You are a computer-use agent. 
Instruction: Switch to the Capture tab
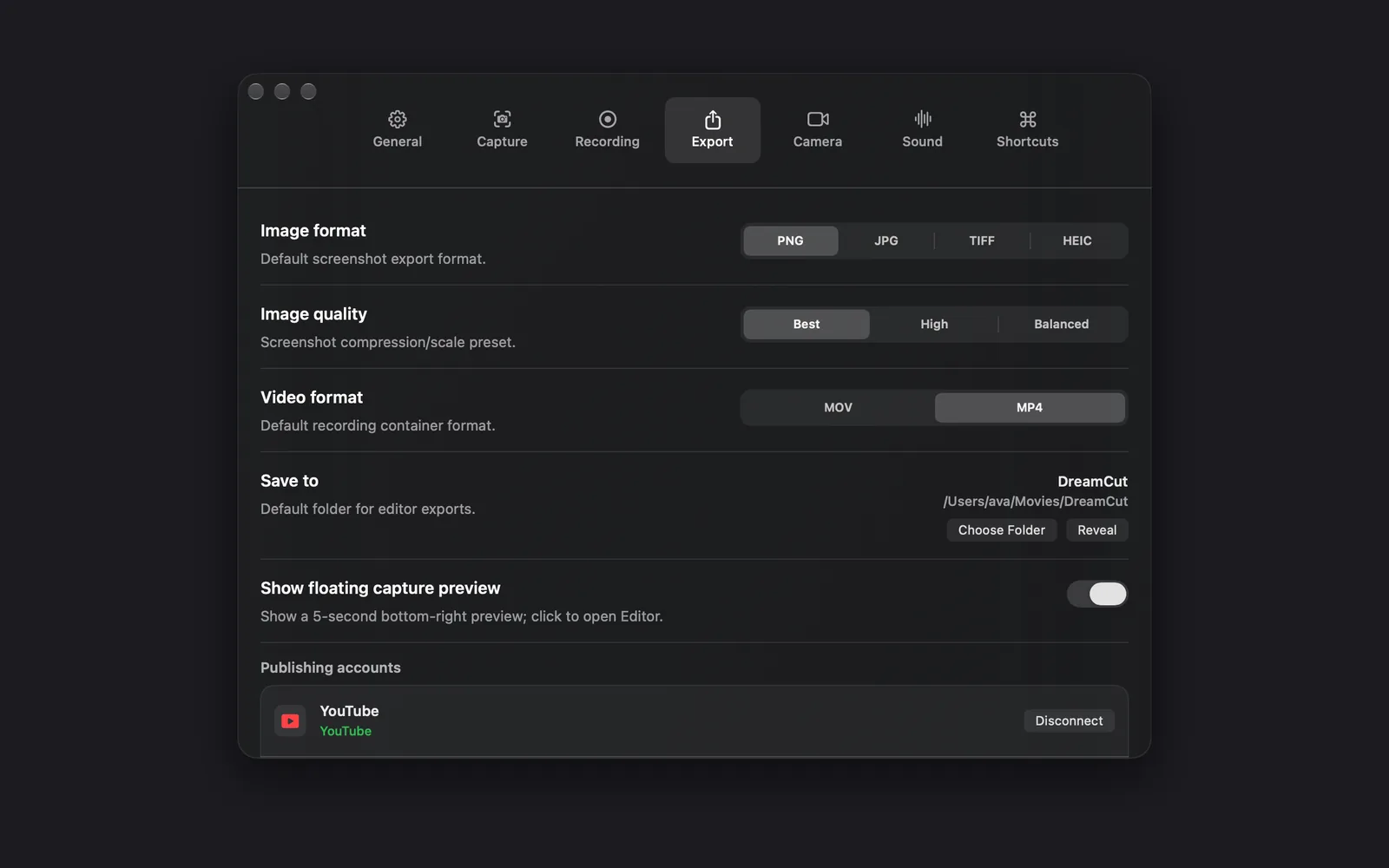502,130
